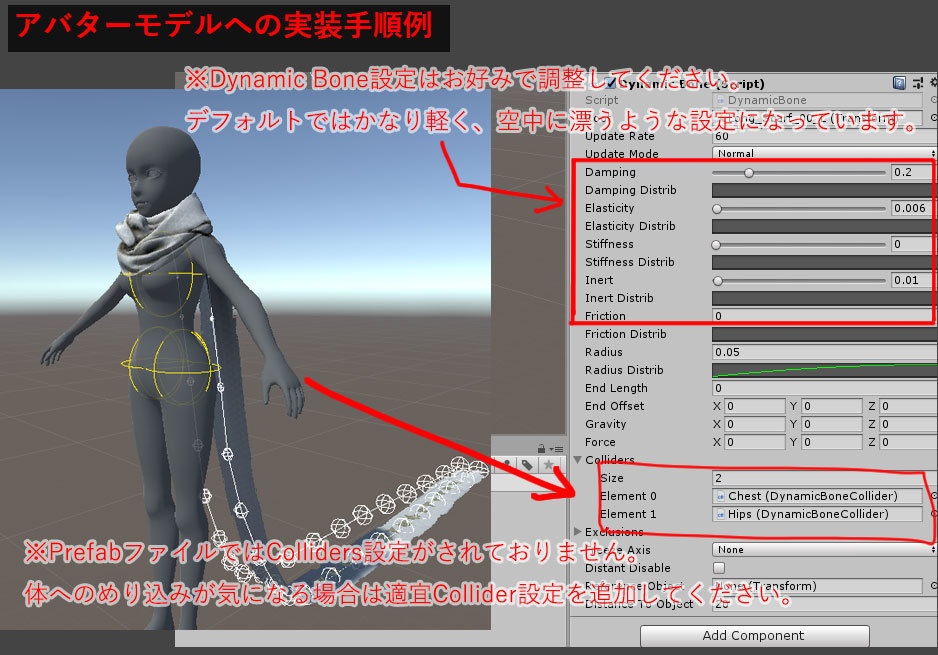938x655 pixels.
Task: Open the Update Mode dropdown
Action: tap(823, 153)
